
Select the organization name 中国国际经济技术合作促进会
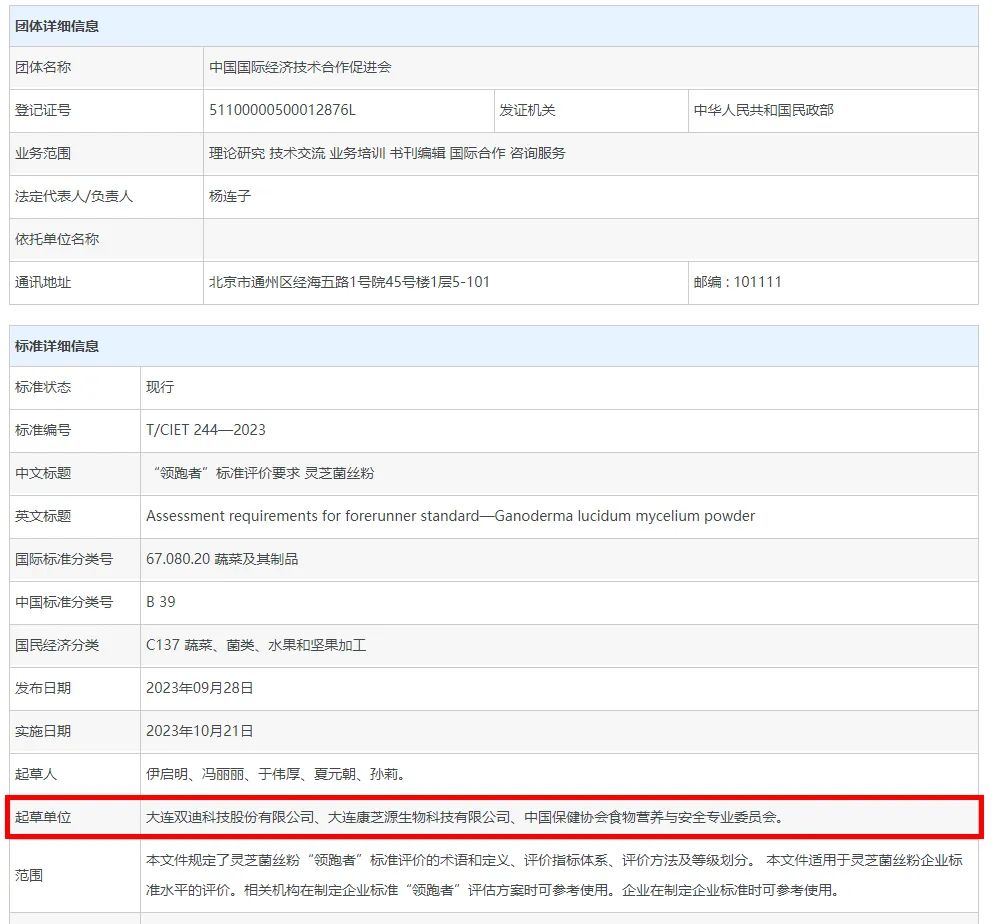point(300,67)
